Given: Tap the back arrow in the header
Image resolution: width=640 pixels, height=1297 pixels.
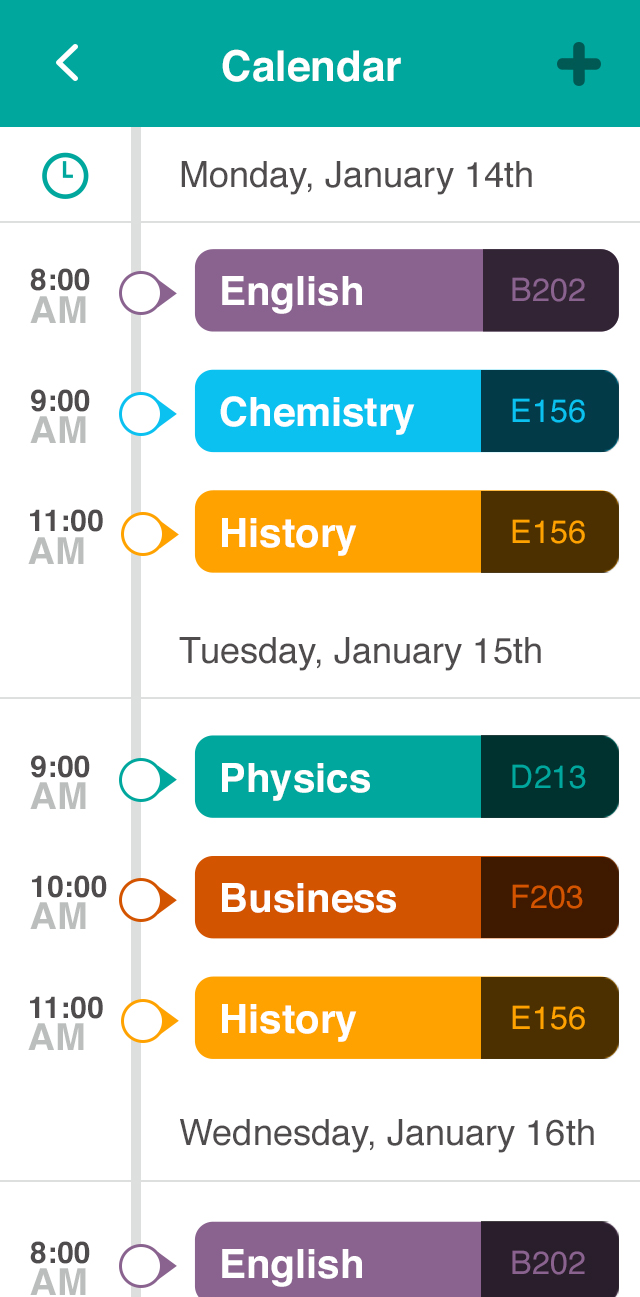Looking at the screenshot, I should click(x=67, y=63).
